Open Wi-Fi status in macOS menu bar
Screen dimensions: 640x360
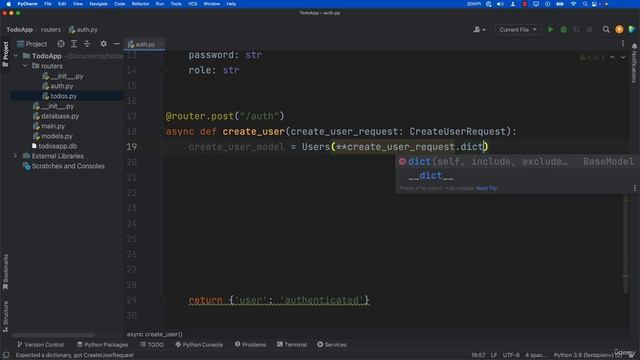573,4
